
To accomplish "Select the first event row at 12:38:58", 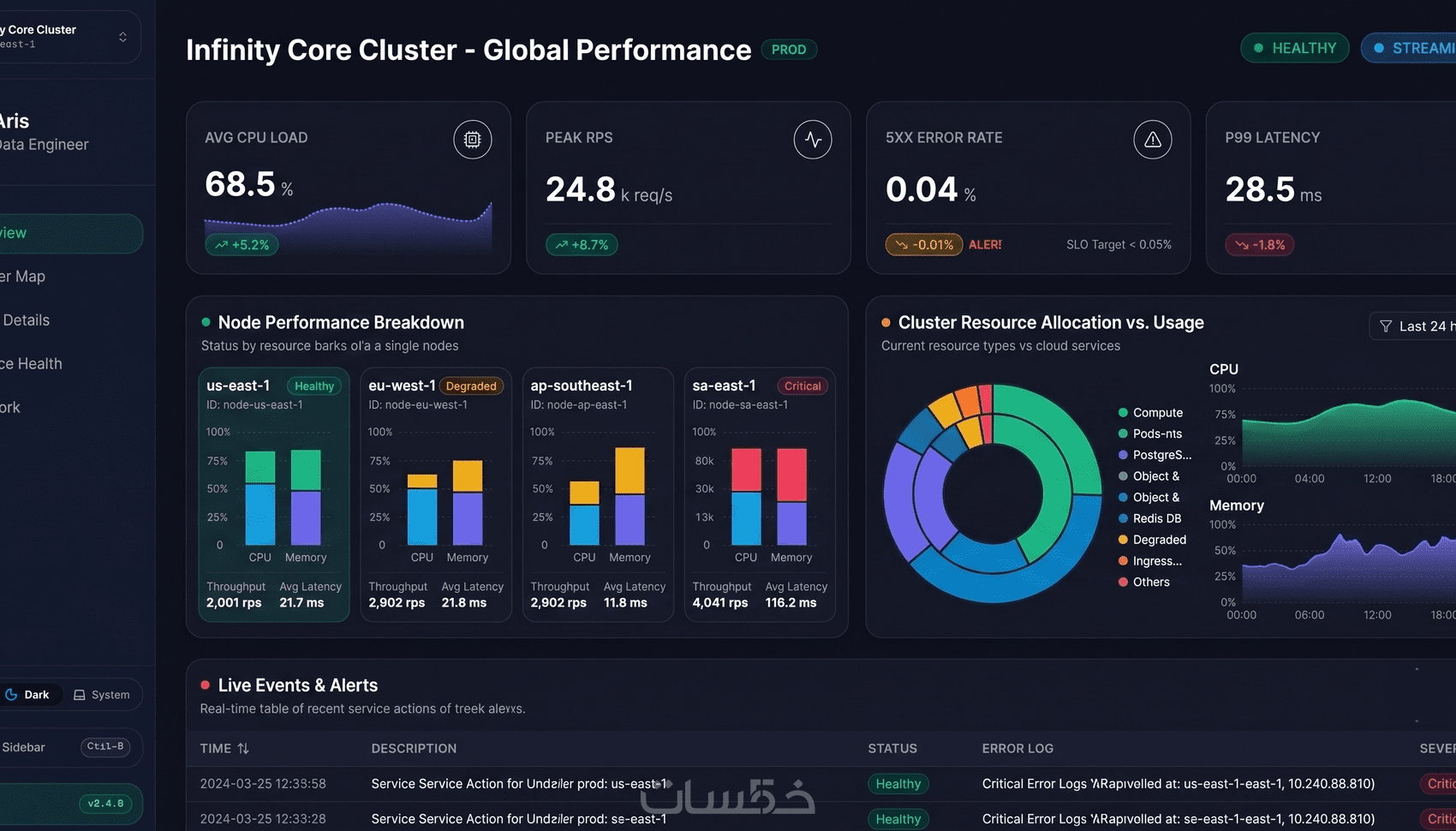I will click(820, 784).
